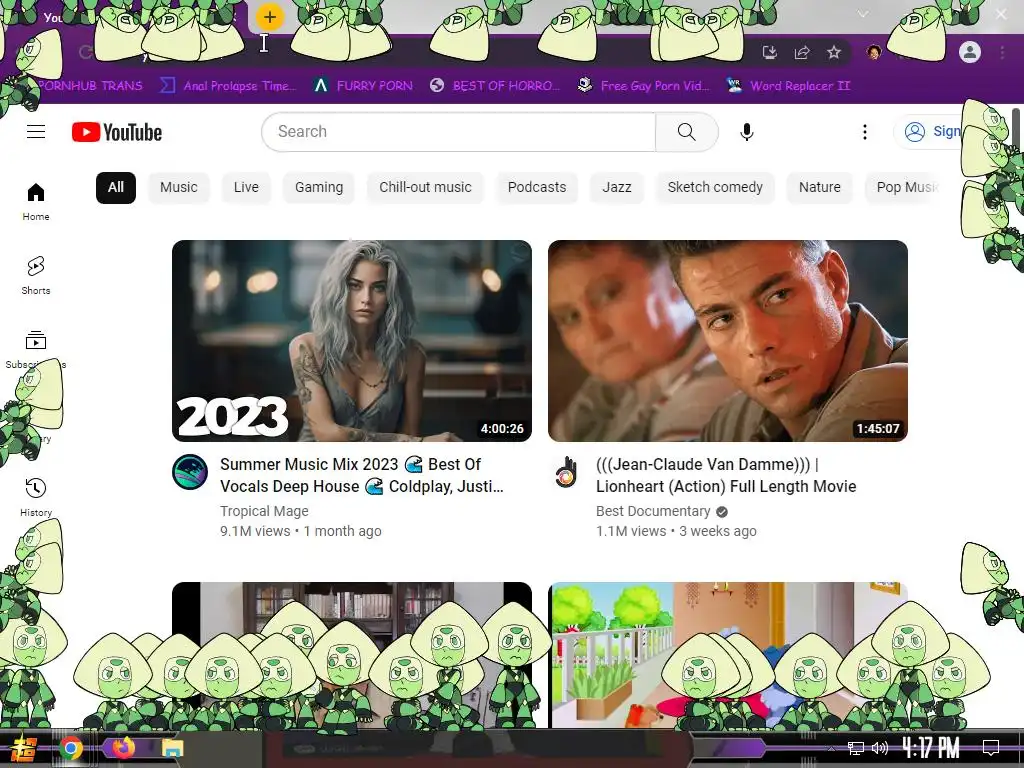
Task: Open Firefox from the taskbar
Action: point(123,747)
